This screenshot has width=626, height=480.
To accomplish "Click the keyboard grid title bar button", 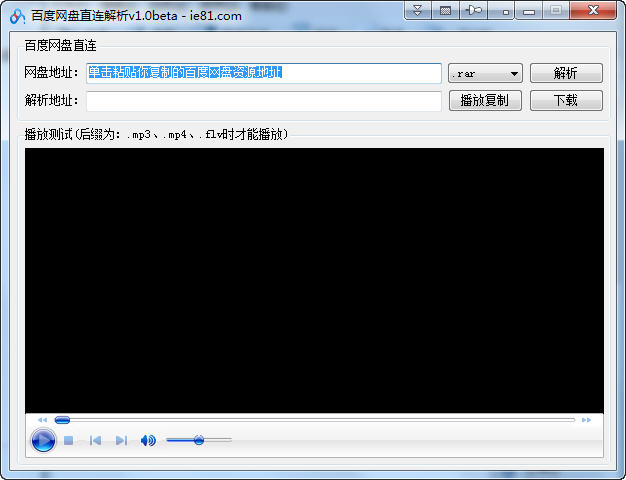I will [x=445, y=10].
